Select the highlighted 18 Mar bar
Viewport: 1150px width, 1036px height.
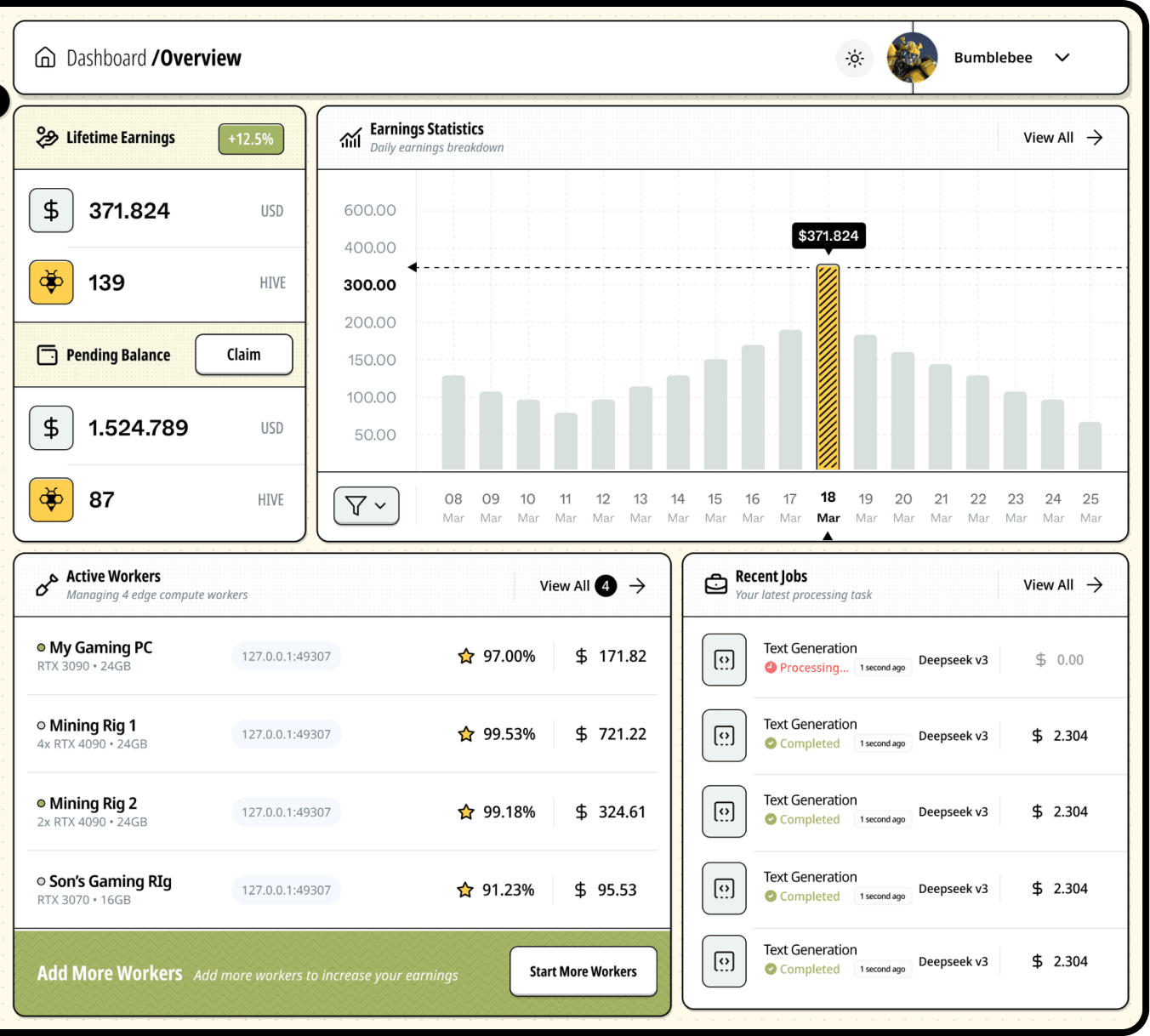click(828, 367)
